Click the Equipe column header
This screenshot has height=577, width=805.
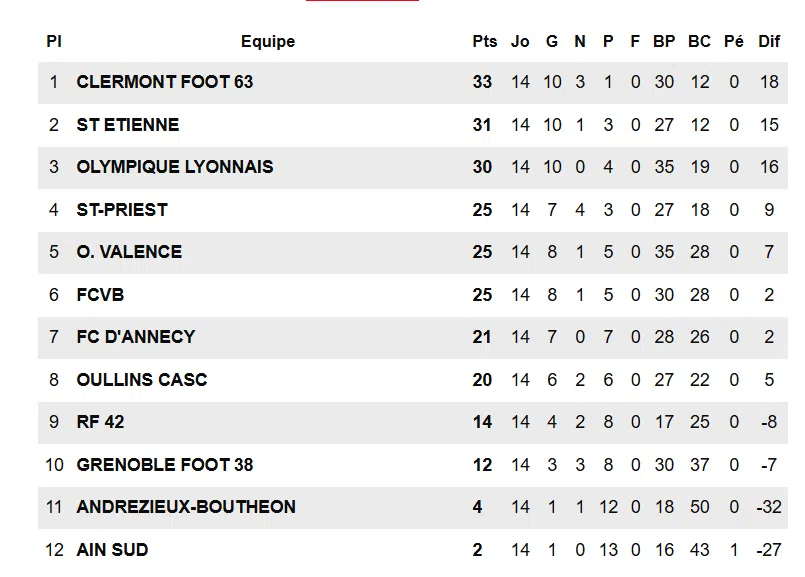click(x=268, y=41)
